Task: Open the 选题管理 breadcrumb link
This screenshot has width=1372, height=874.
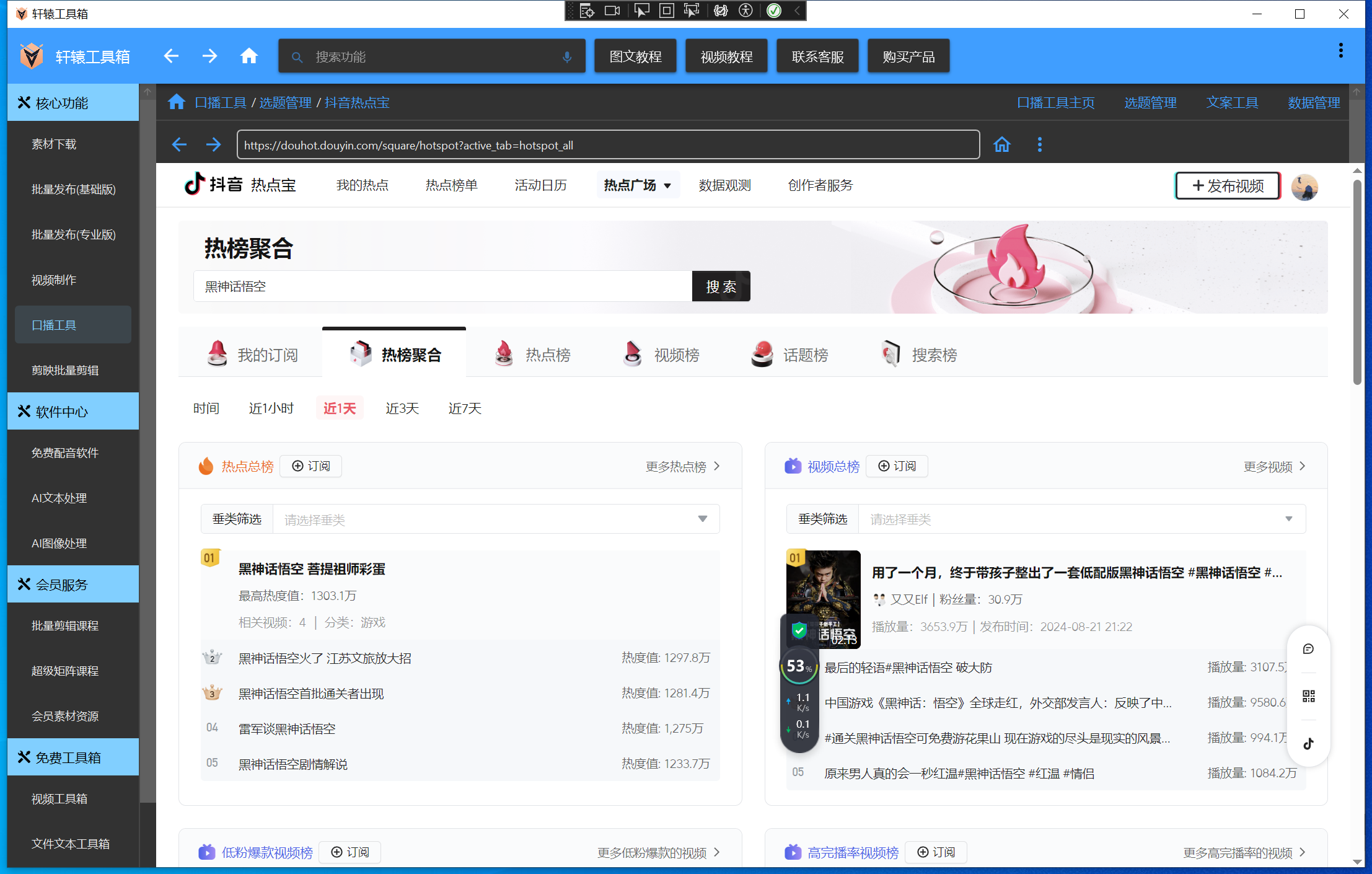Action: tap(286, 102)
